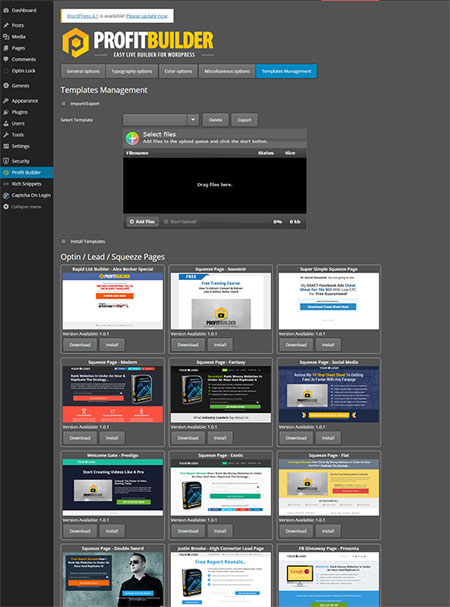Image resolution: width=450 pixels, height=607 pixels.
Task: Download the Squeeze Page - Modern template
Action: (x=80, y=438)
